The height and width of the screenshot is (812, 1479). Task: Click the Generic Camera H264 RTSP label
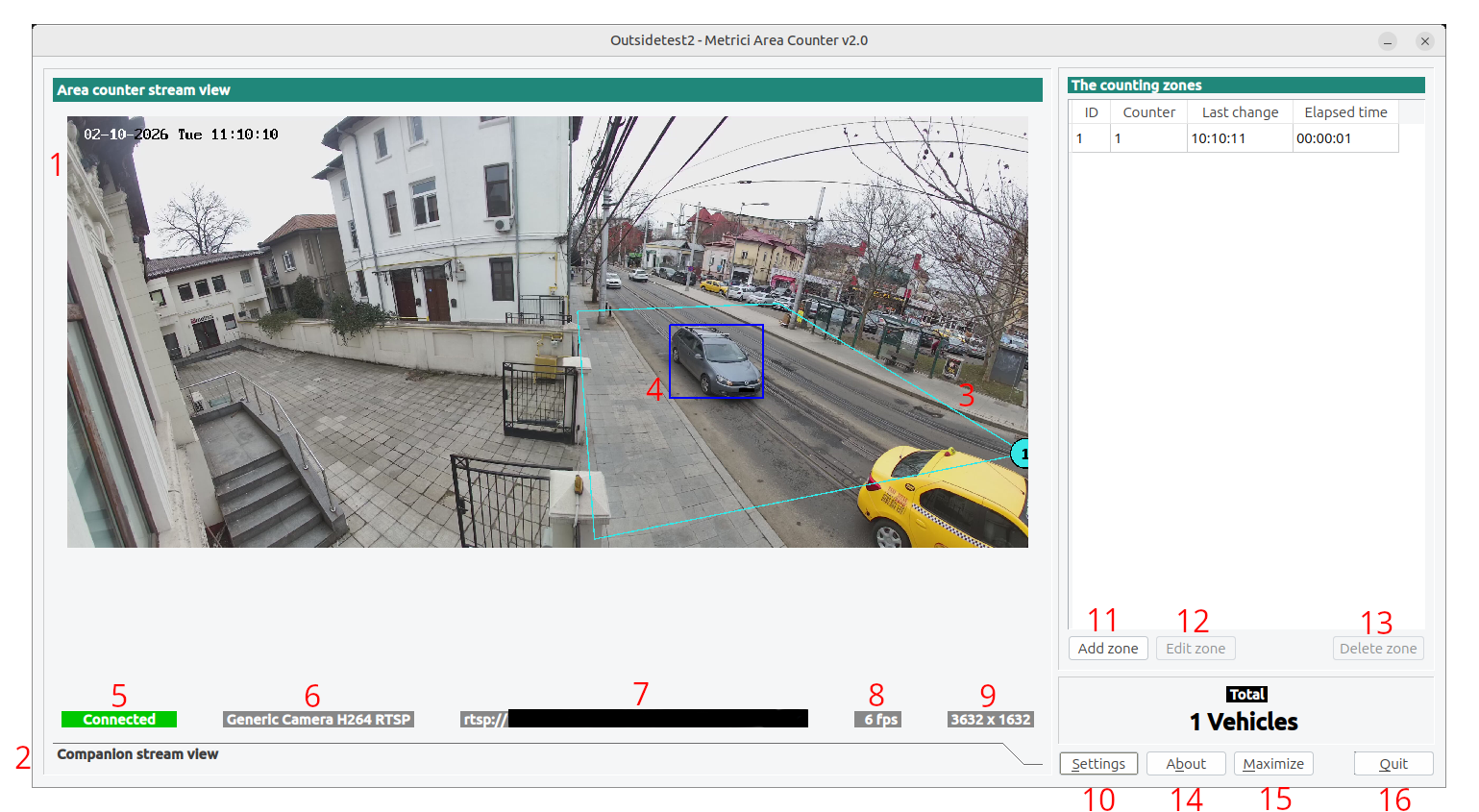[318, 720]
